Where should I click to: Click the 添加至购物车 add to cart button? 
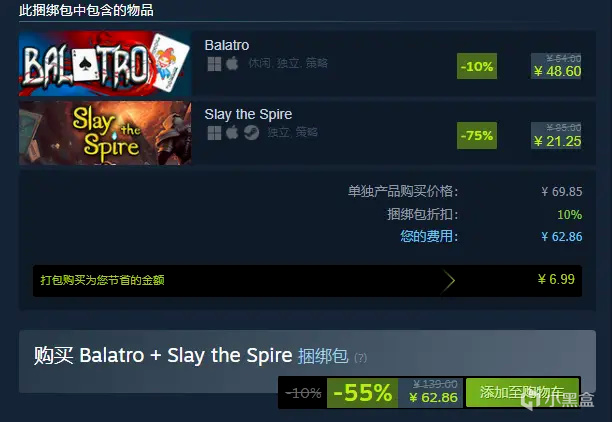coord(522,392)
